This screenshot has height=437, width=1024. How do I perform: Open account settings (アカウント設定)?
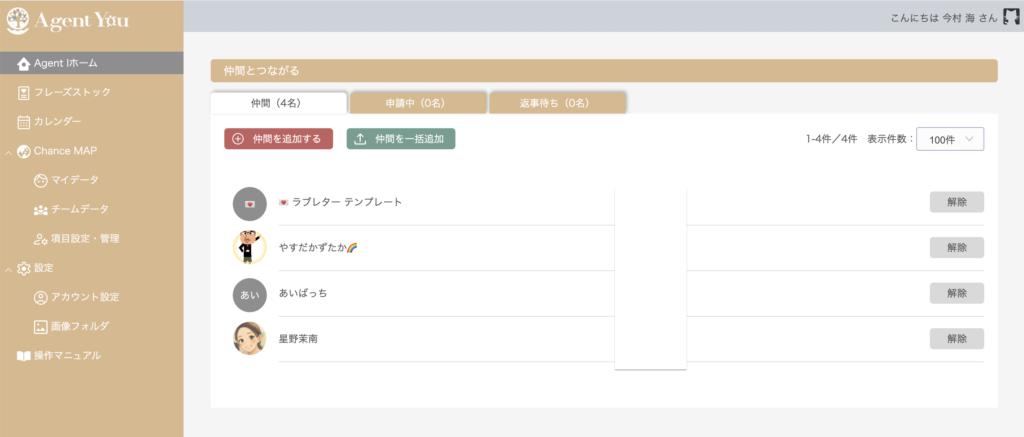(84, 297)
